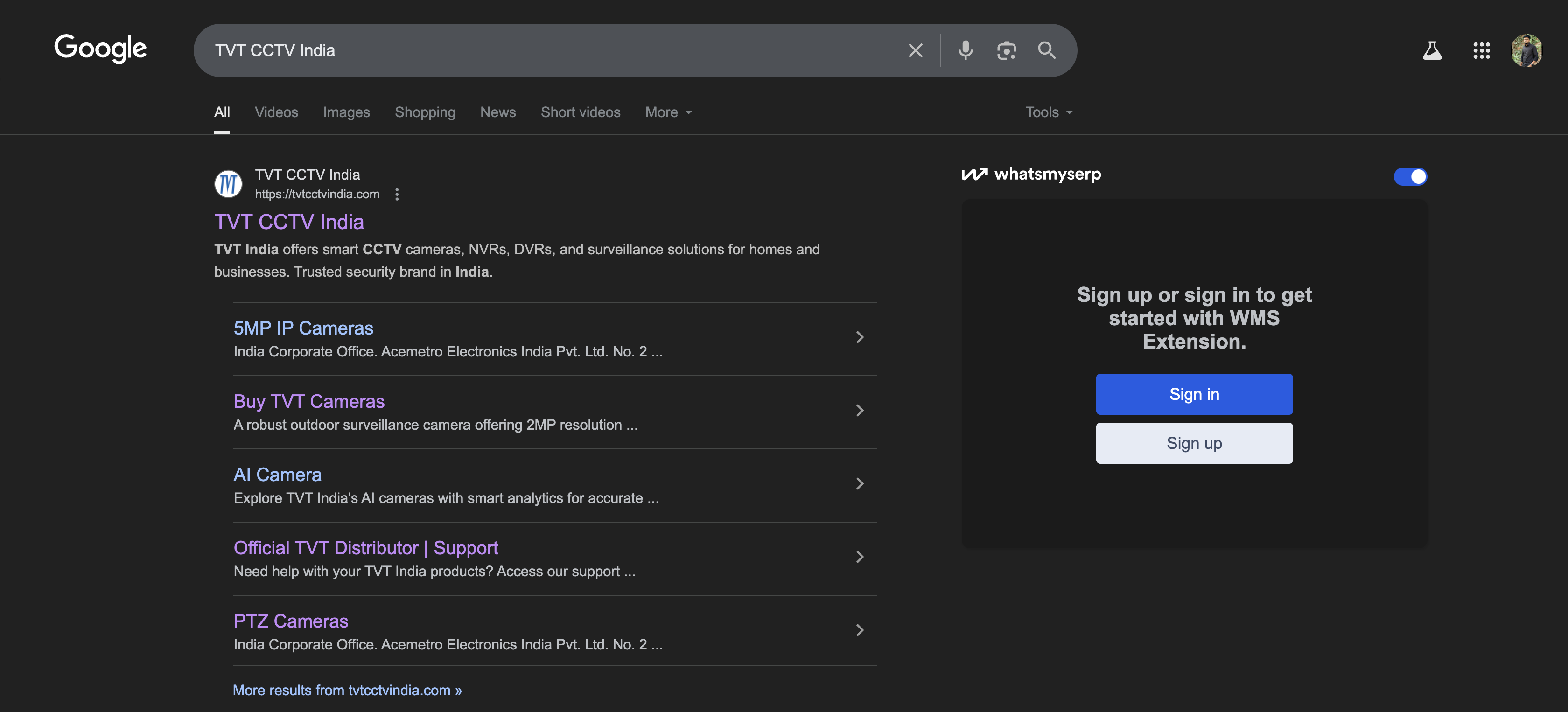
Task: Open the Google account profile picture
Action: (1526, 50)
